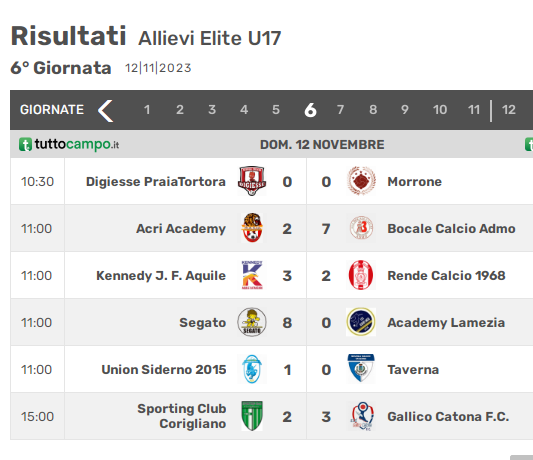Open the Gallico Catona F.C. team link

click(x=448, y=416)
